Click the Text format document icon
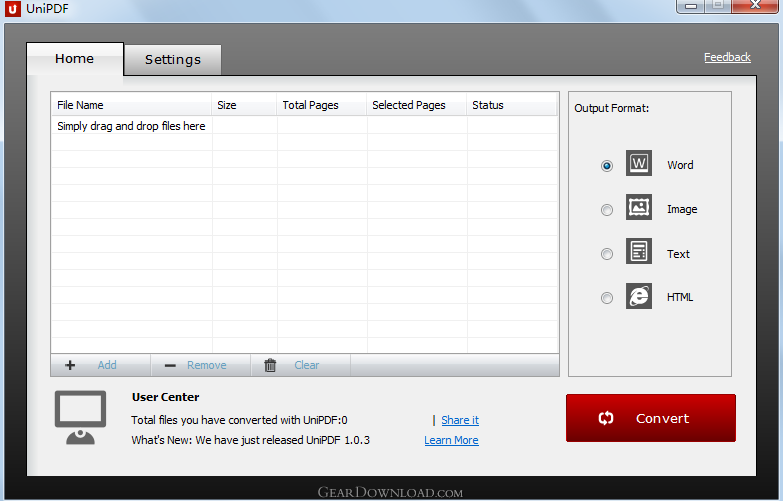The width and height of the screenshot is (783, 501). click(x=639, y=251)
